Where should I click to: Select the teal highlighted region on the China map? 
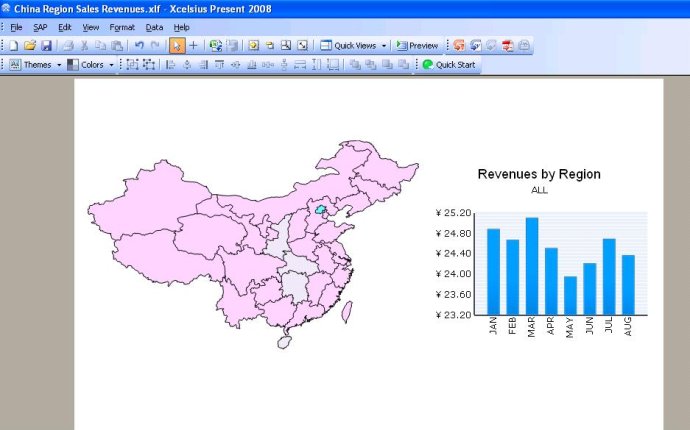pos(320,211)
